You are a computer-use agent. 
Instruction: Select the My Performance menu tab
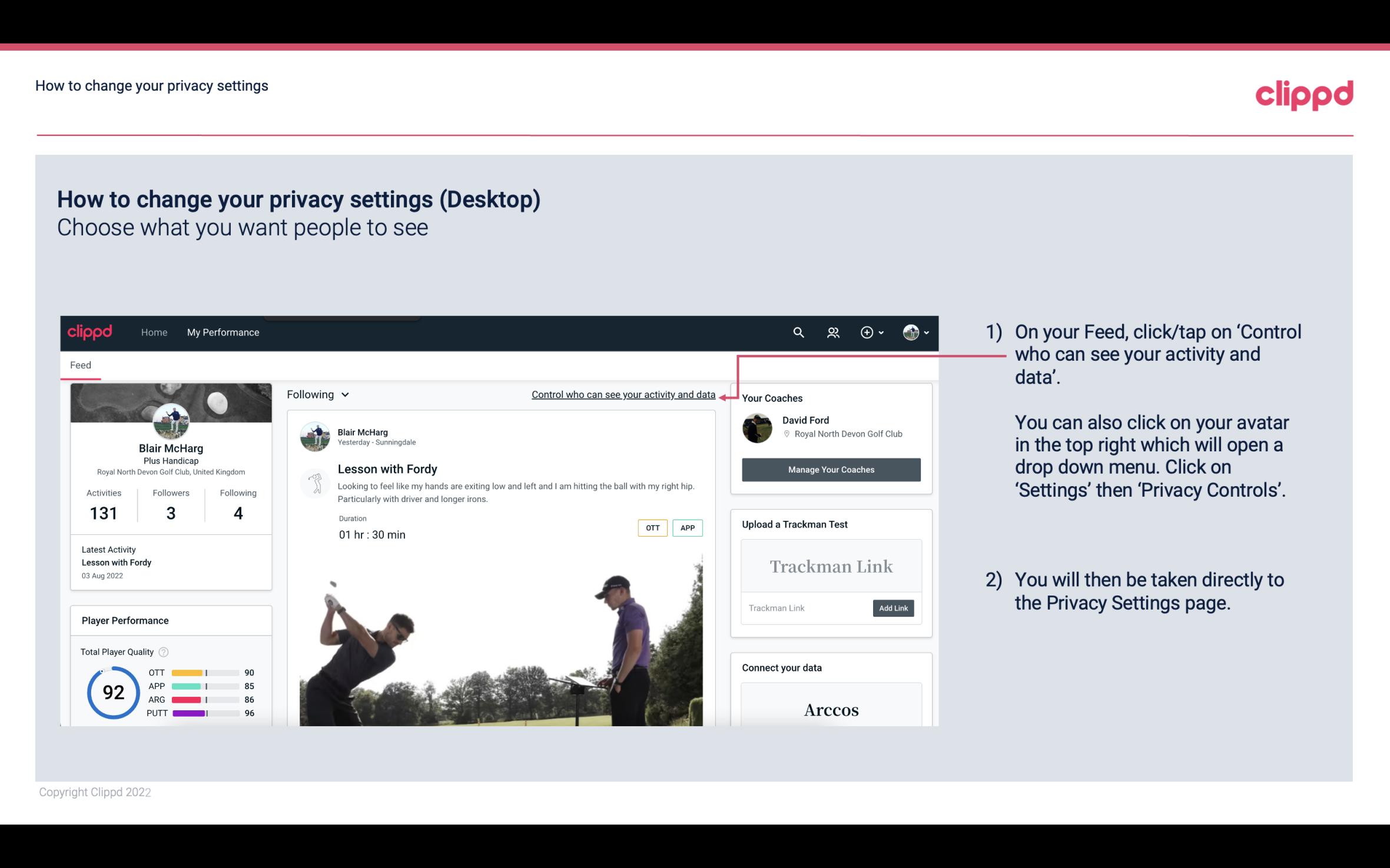click(x=222, y=332)
